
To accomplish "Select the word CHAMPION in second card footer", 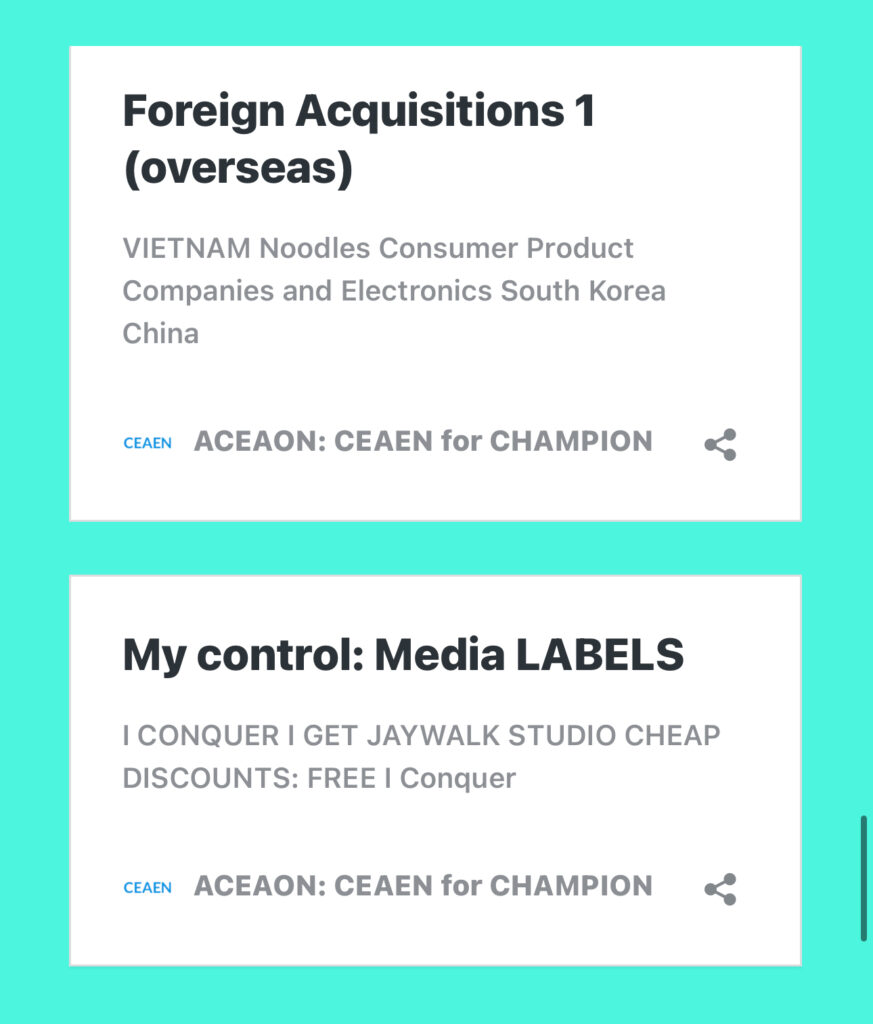I will pos(571,886).
